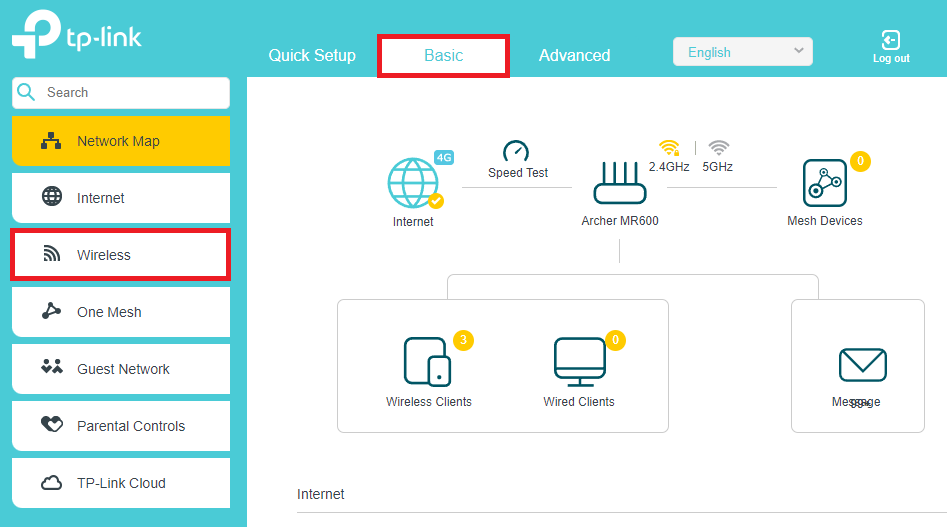The height and width of the screenshot is (527, 947).
Task: Click the 5GHz Wi-Fi icon
Action: (x=719, y=147)
